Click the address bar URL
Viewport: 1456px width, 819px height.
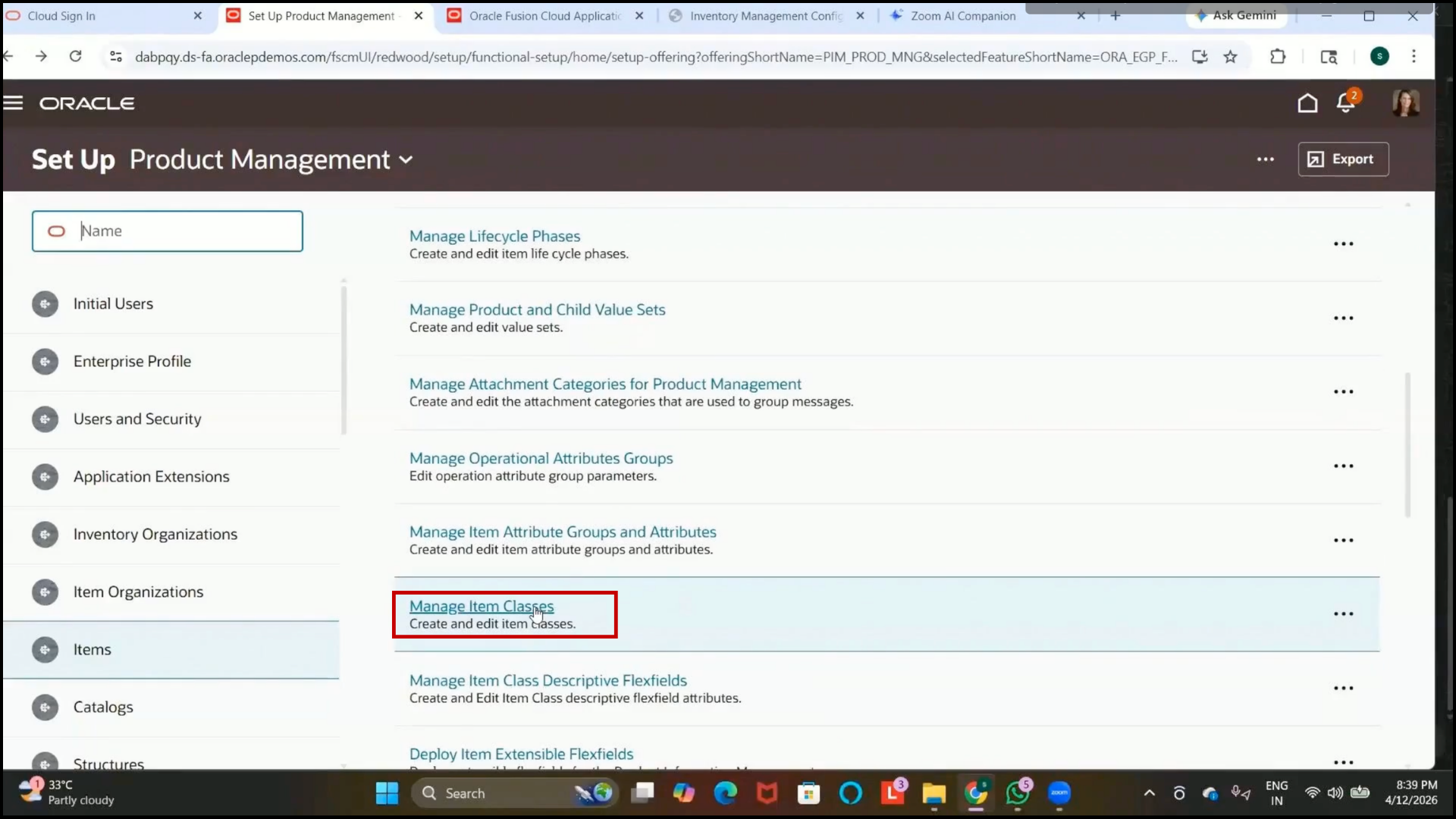pyautogui.click(x=656, y=57)
